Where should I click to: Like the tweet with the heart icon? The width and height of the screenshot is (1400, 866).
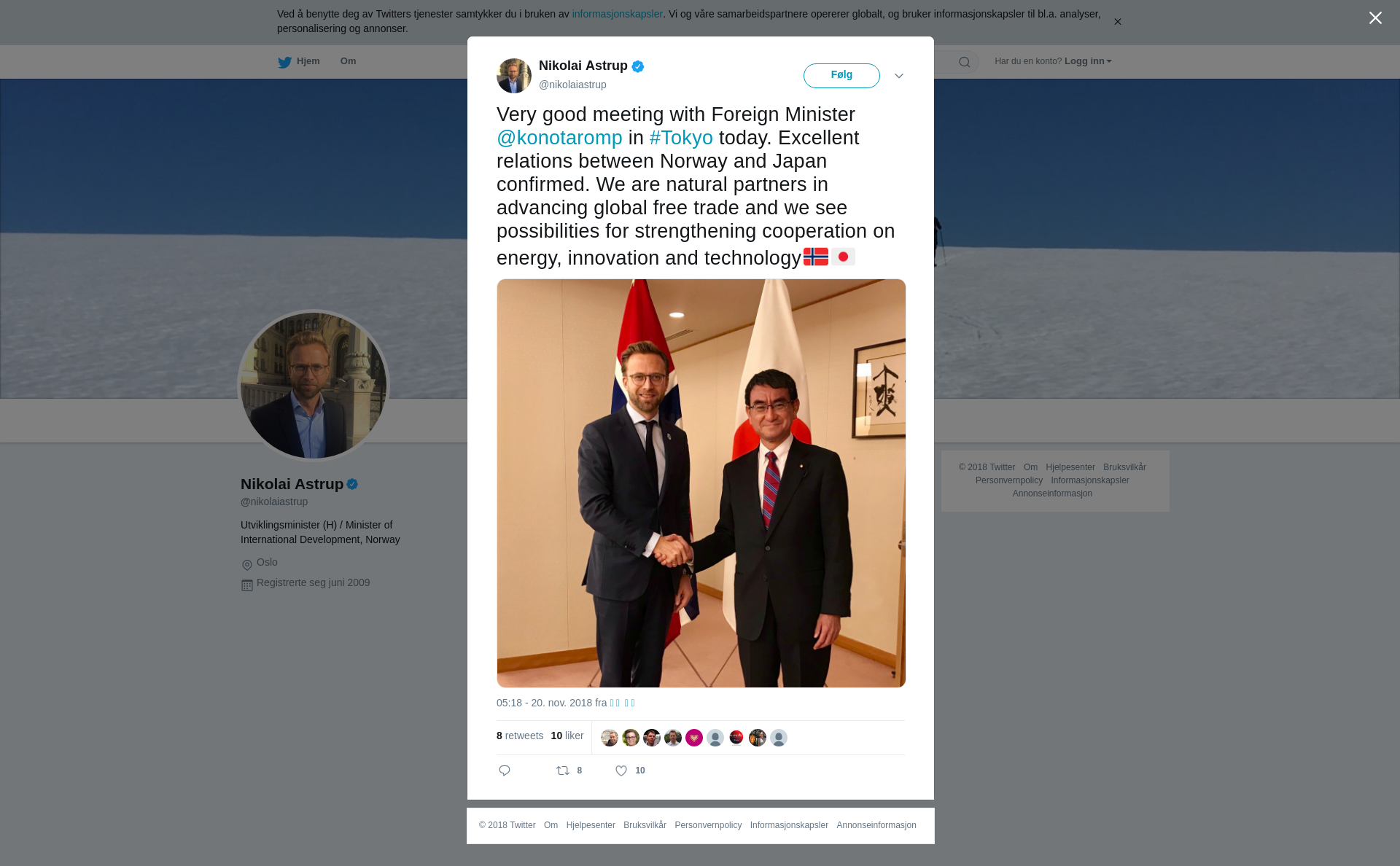621,771
